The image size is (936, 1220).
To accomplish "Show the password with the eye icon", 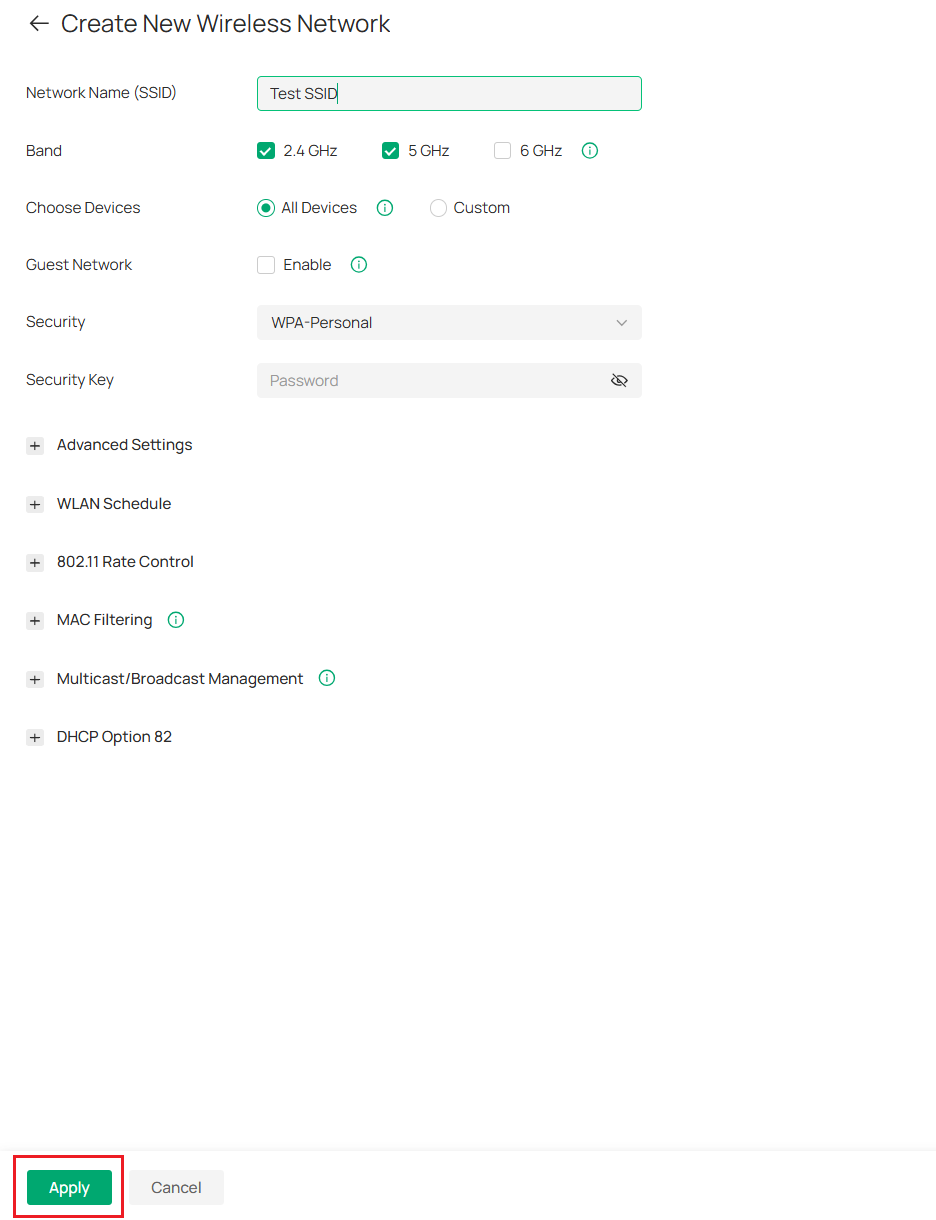I will point(619,381).
